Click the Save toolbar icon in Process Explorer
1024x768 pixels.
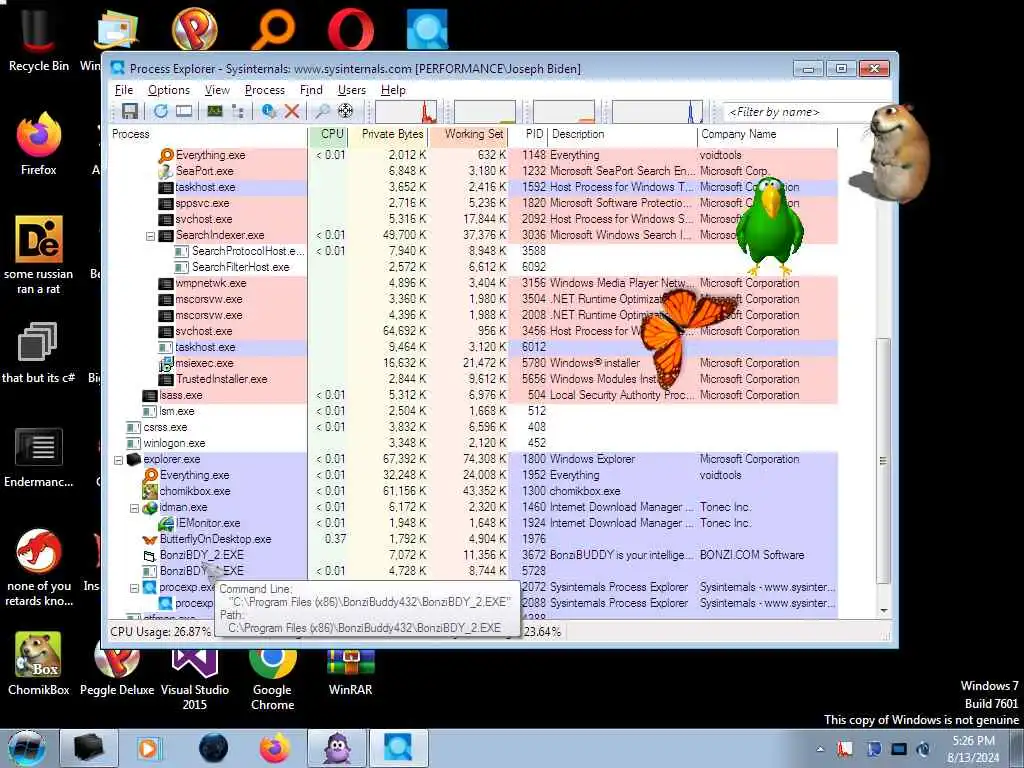129,112
